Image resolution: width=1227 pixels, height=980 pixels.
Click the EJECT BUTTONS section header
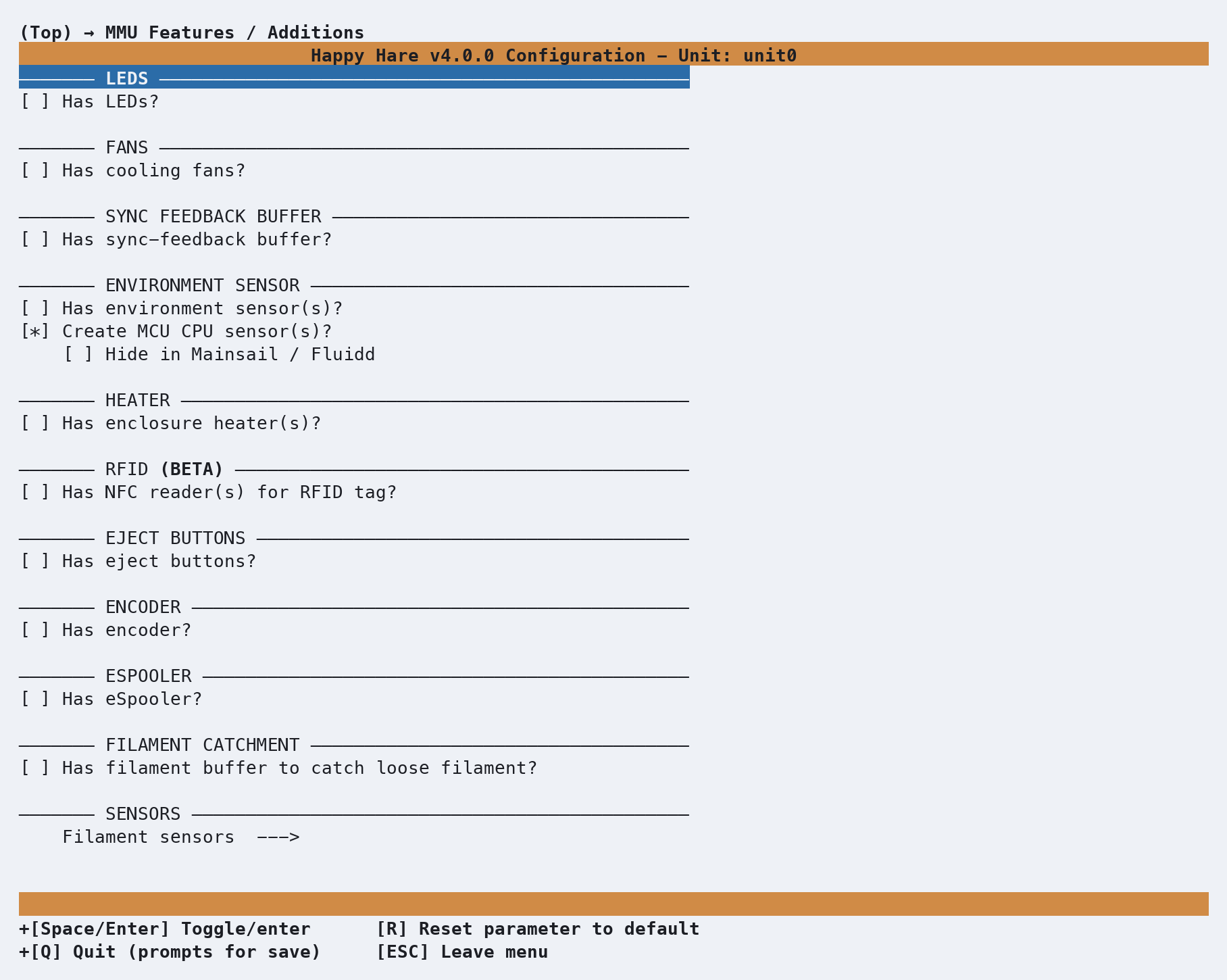[x=354, y=539]
